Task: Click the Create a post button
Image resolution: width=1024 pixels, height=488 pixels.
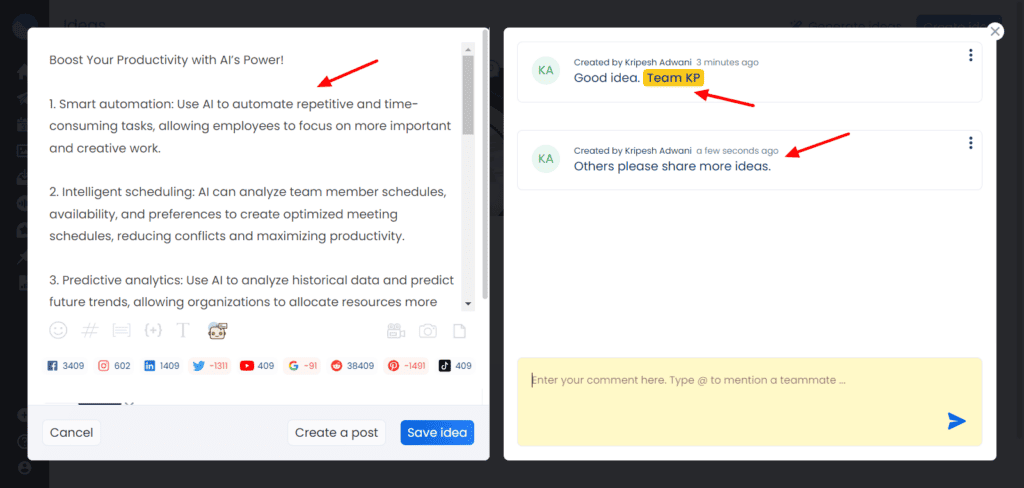Action: pyautogui.click(x=336, y=432)
